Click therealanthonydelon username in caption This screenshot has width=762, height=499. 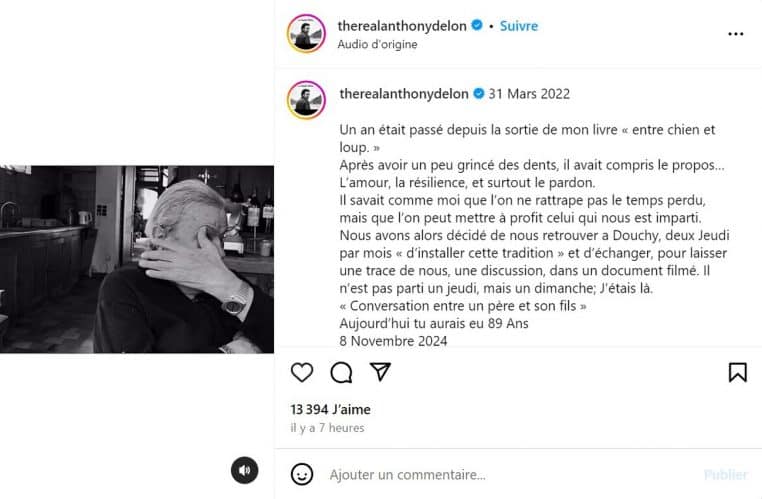[404, 94]
